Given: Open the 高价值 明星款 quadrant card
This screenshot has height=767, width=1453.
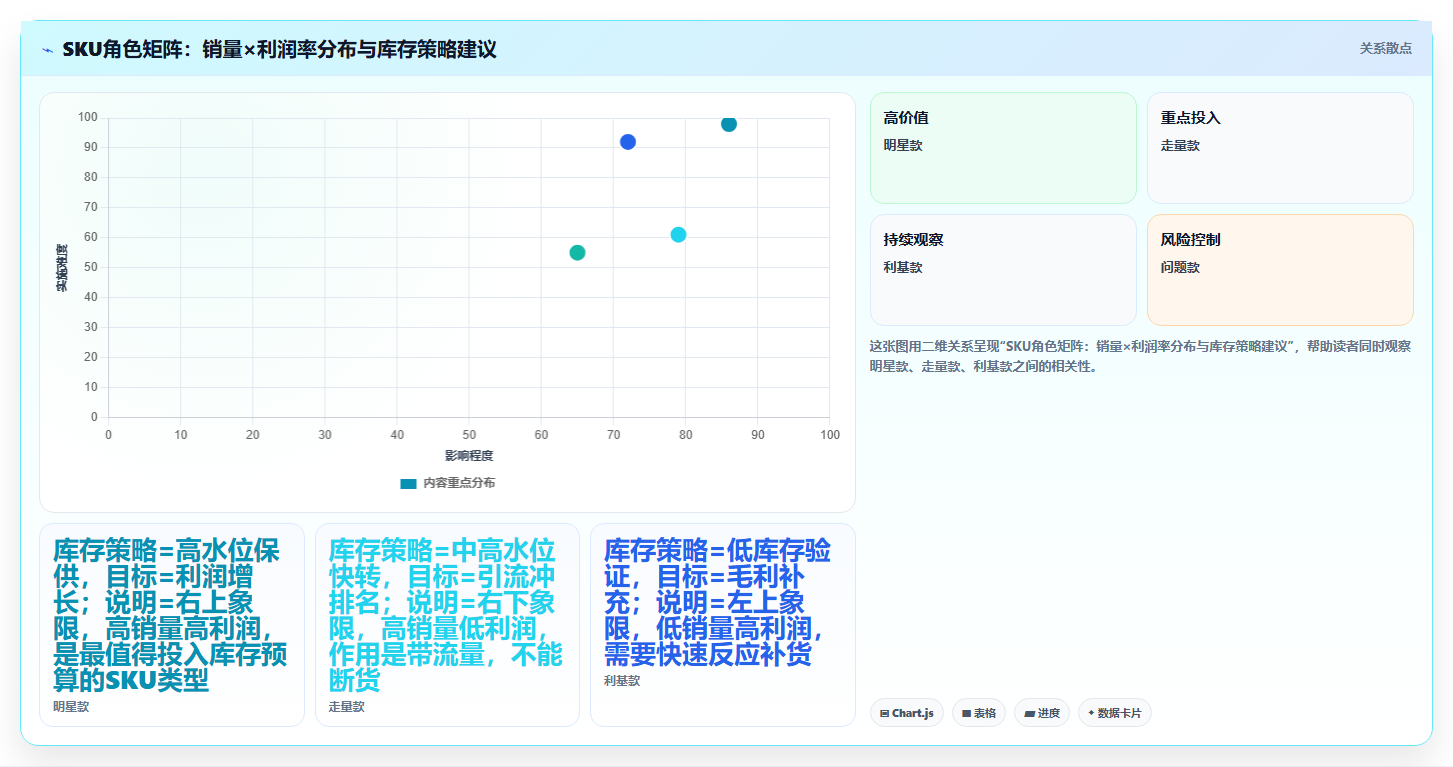Looking at the screenshot, I should click(x=1003, y=148).
